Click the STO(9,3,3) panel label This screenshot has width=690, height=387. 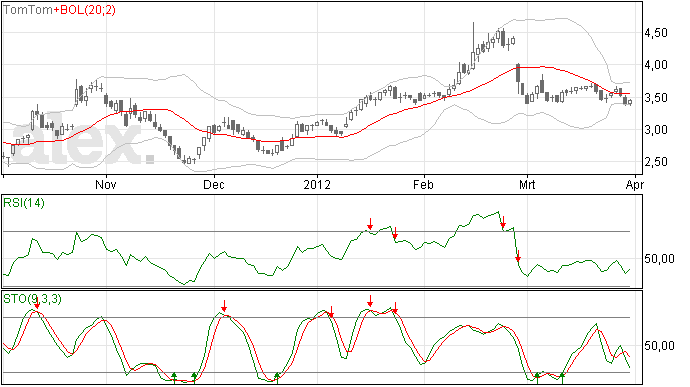click(33, 299)
